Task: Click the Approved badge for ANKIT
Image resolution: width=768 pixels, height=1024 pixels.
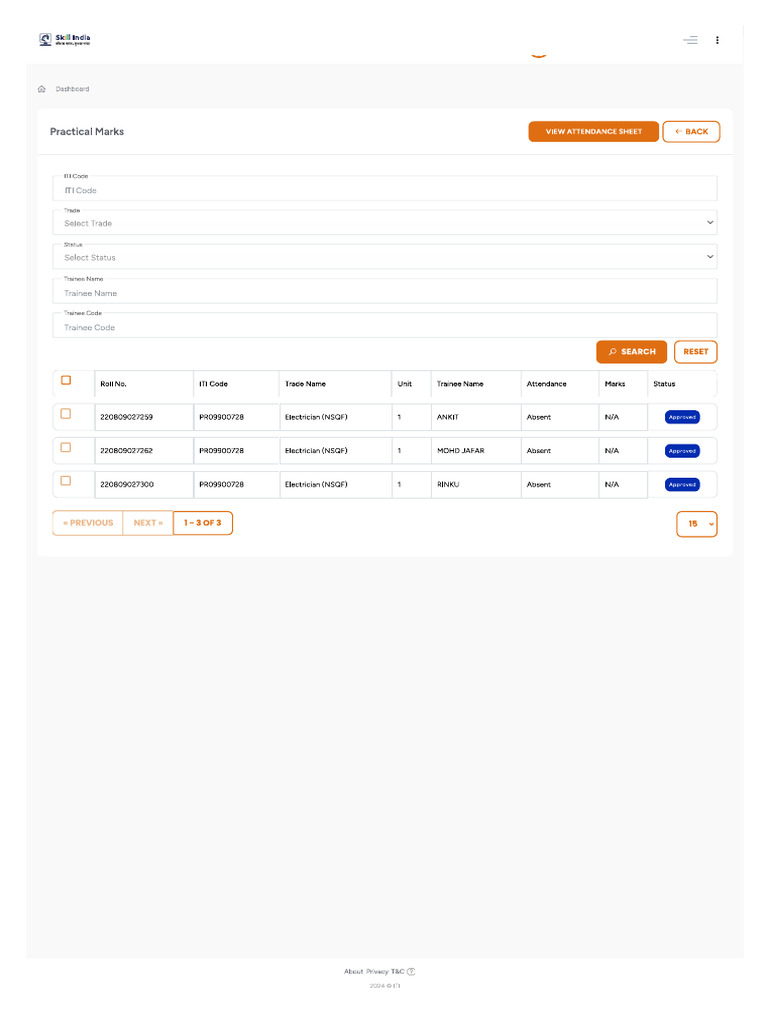Action: coord(682,417)
